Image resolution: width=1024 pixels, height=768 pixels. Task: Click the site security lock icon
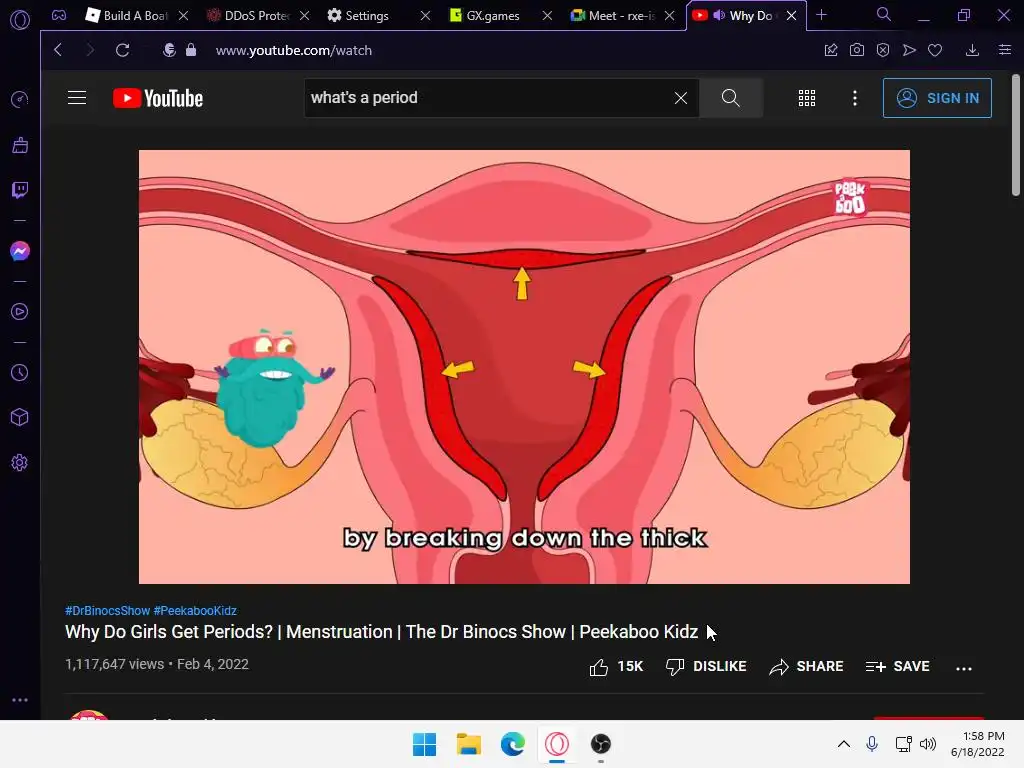pos(191,50)
